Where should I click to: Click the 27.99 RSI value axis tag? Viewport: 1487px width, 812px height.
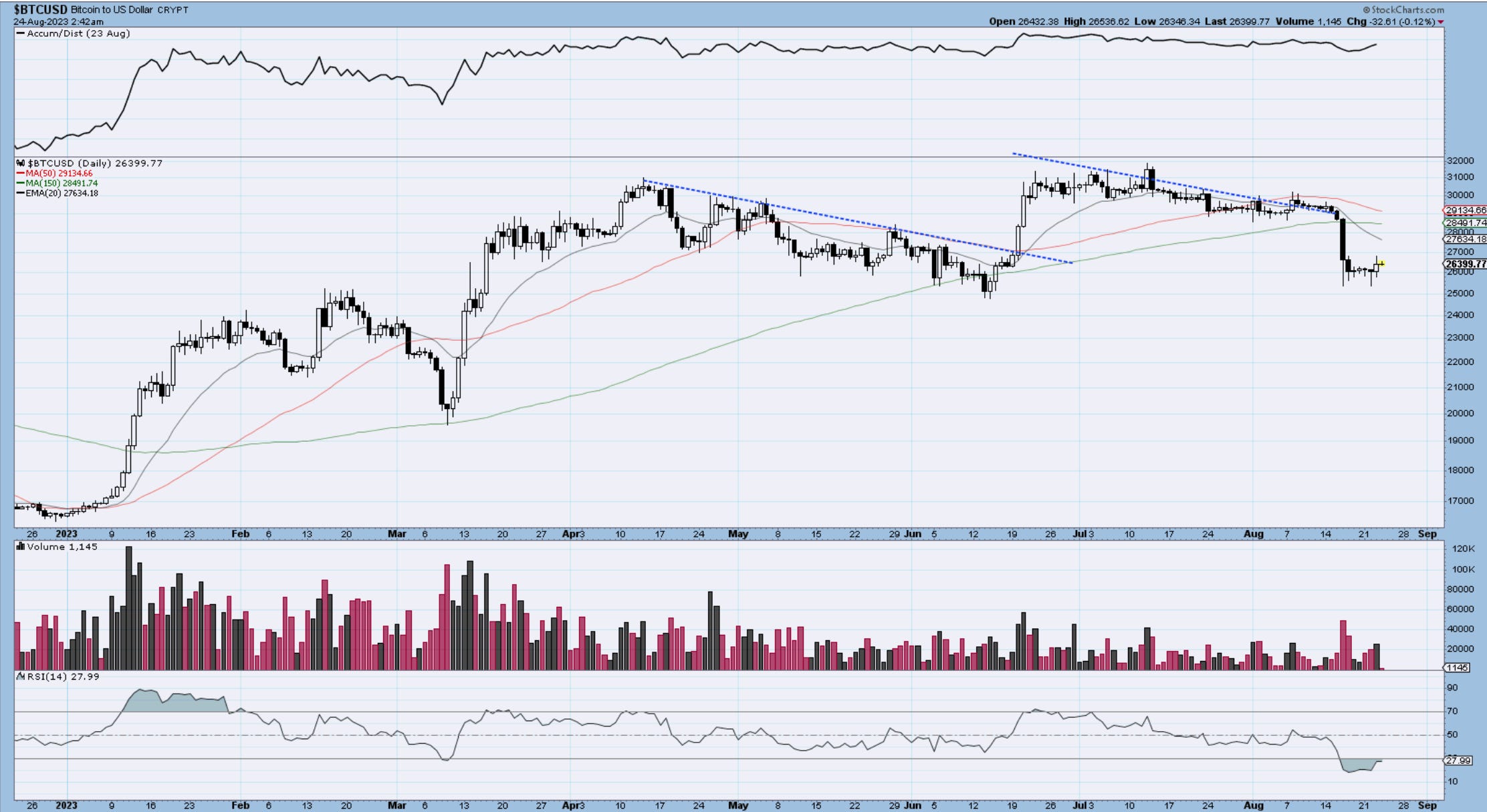click(x=1458, y=761)
